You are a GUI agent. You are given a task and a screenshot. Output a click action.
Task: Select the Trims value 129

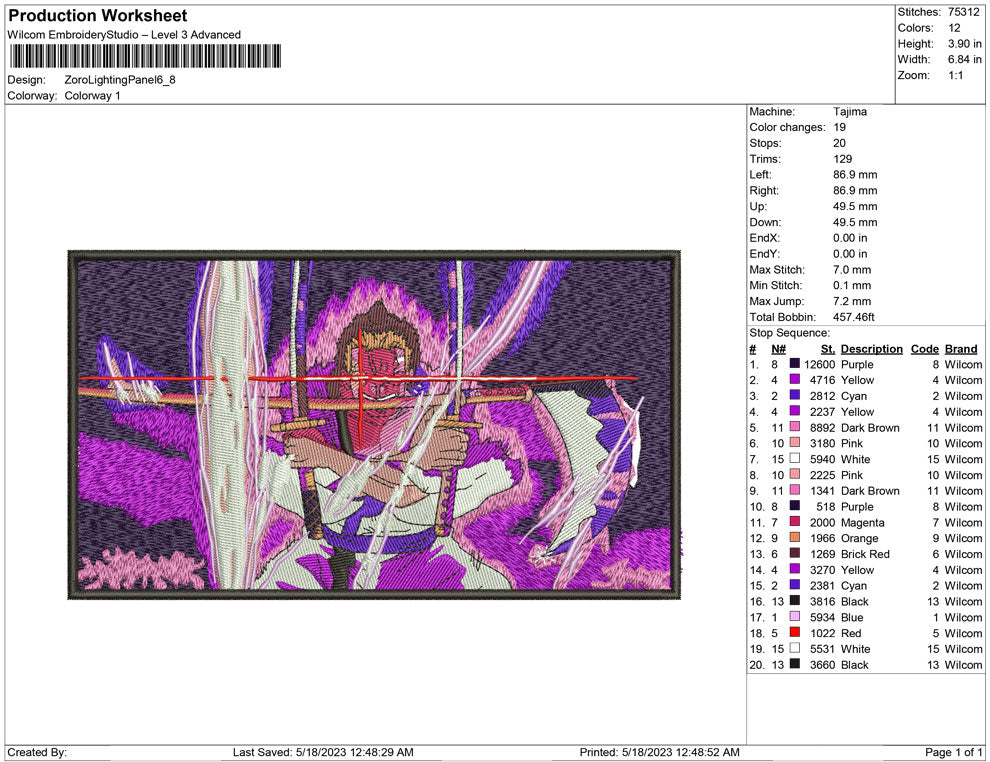[x=842, y=159]
